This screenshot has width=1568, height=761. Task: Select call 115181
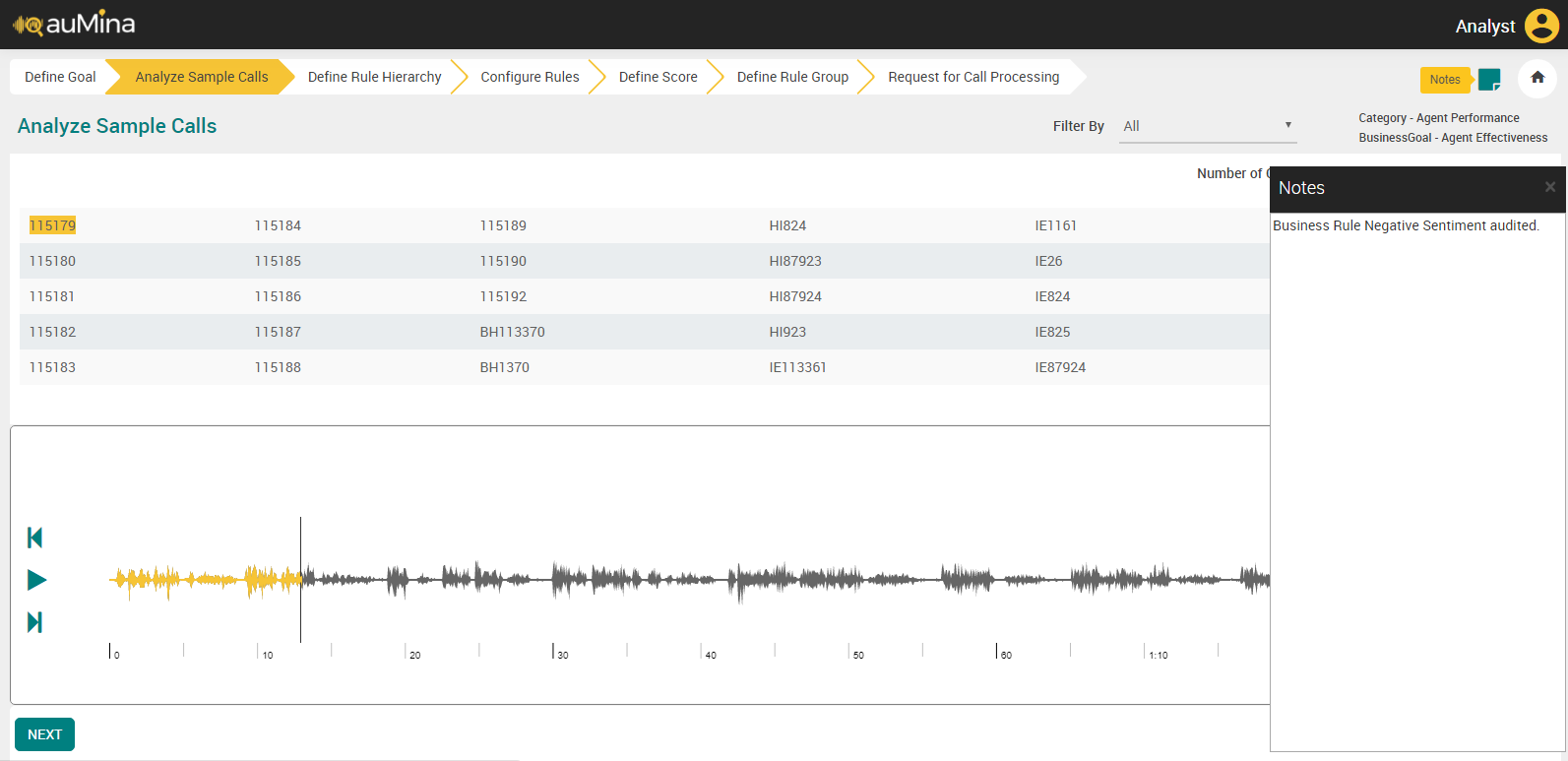52,296
